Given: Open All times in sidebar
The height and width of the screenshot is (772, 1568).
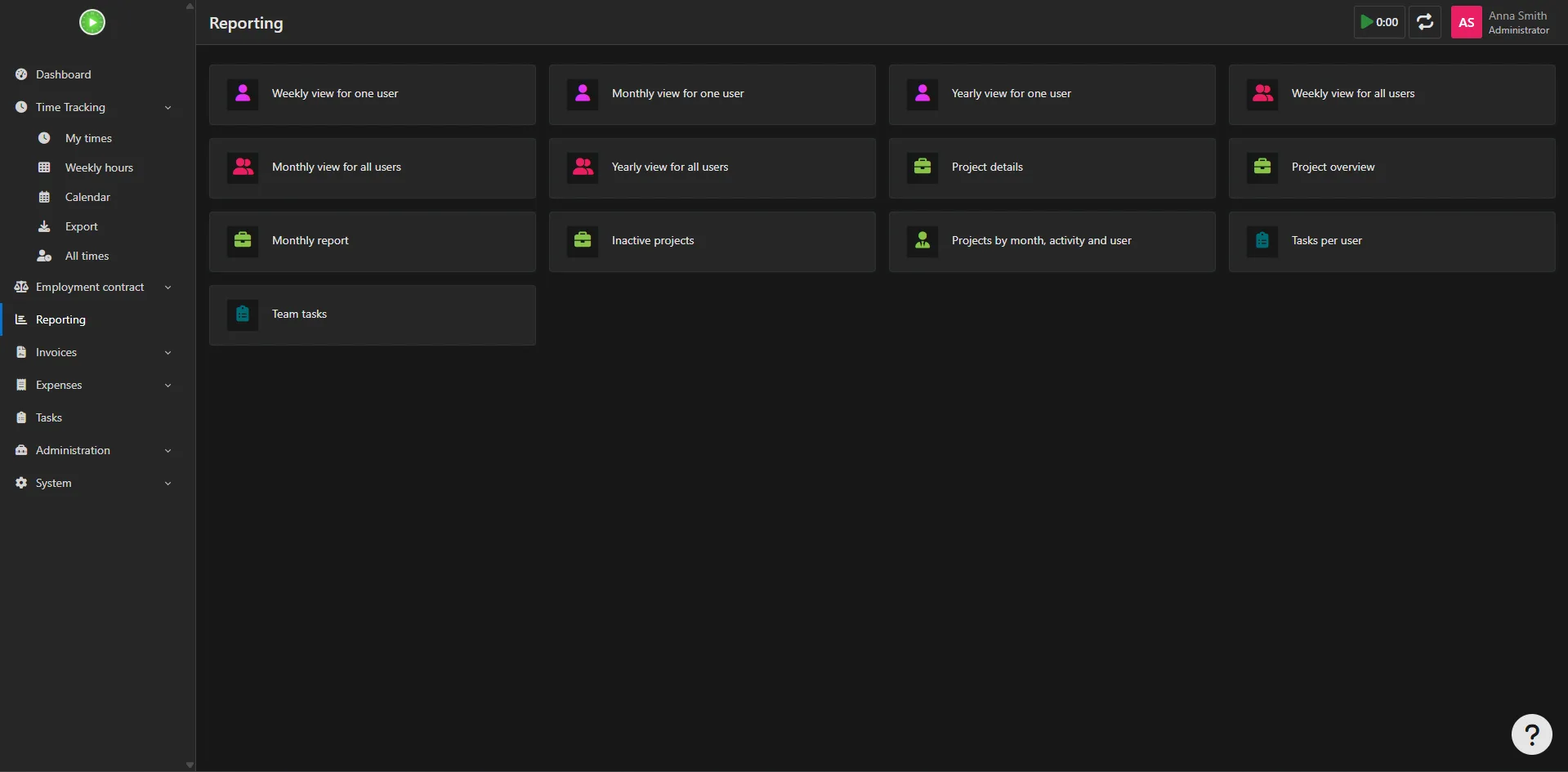Looking at the screenshot, I should pyautogui.click(x=92, y=256).
